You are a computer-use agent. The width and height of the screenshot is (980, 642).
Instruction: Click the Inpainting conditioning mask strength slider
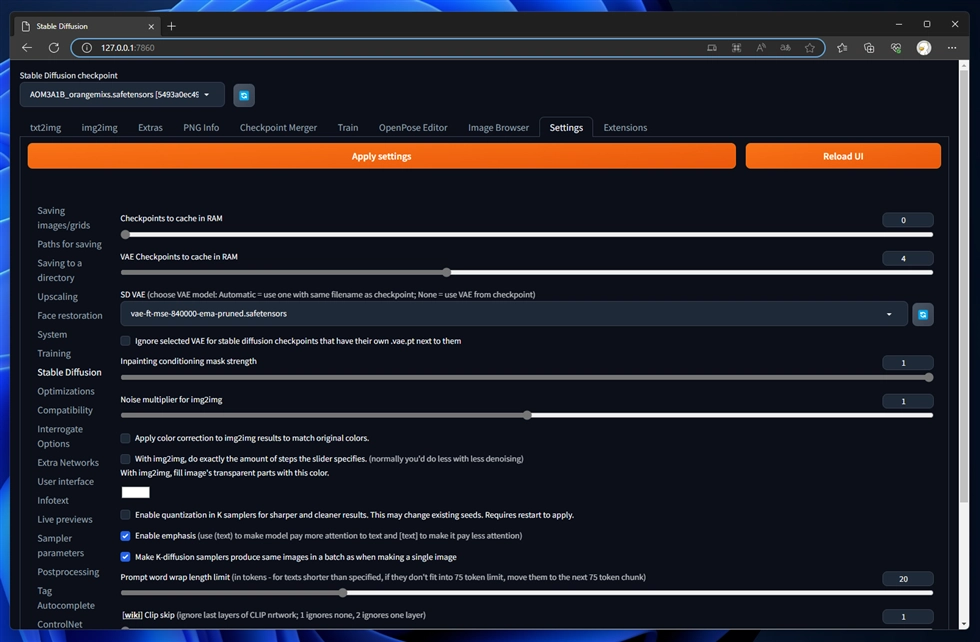[x=527, y=378]
